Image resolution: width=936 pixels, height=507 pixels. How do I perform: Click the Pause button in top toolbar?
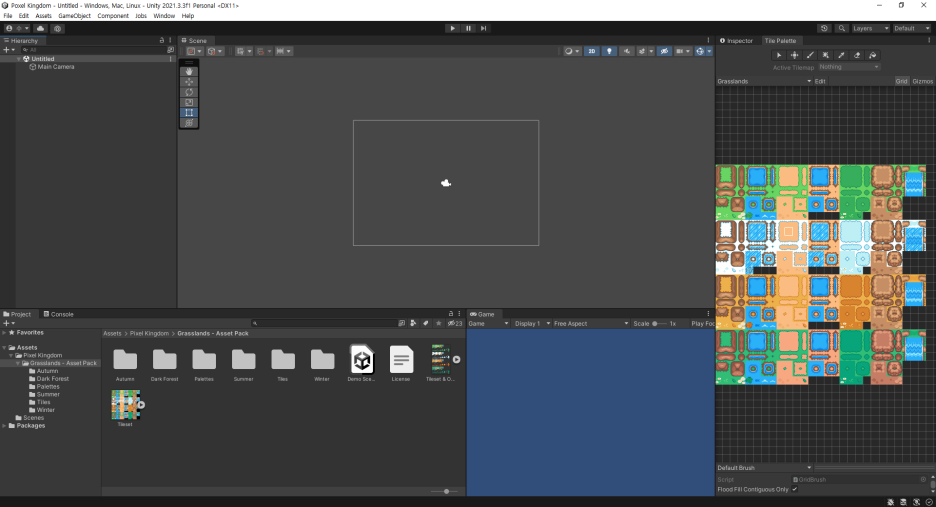pos(468,28)
